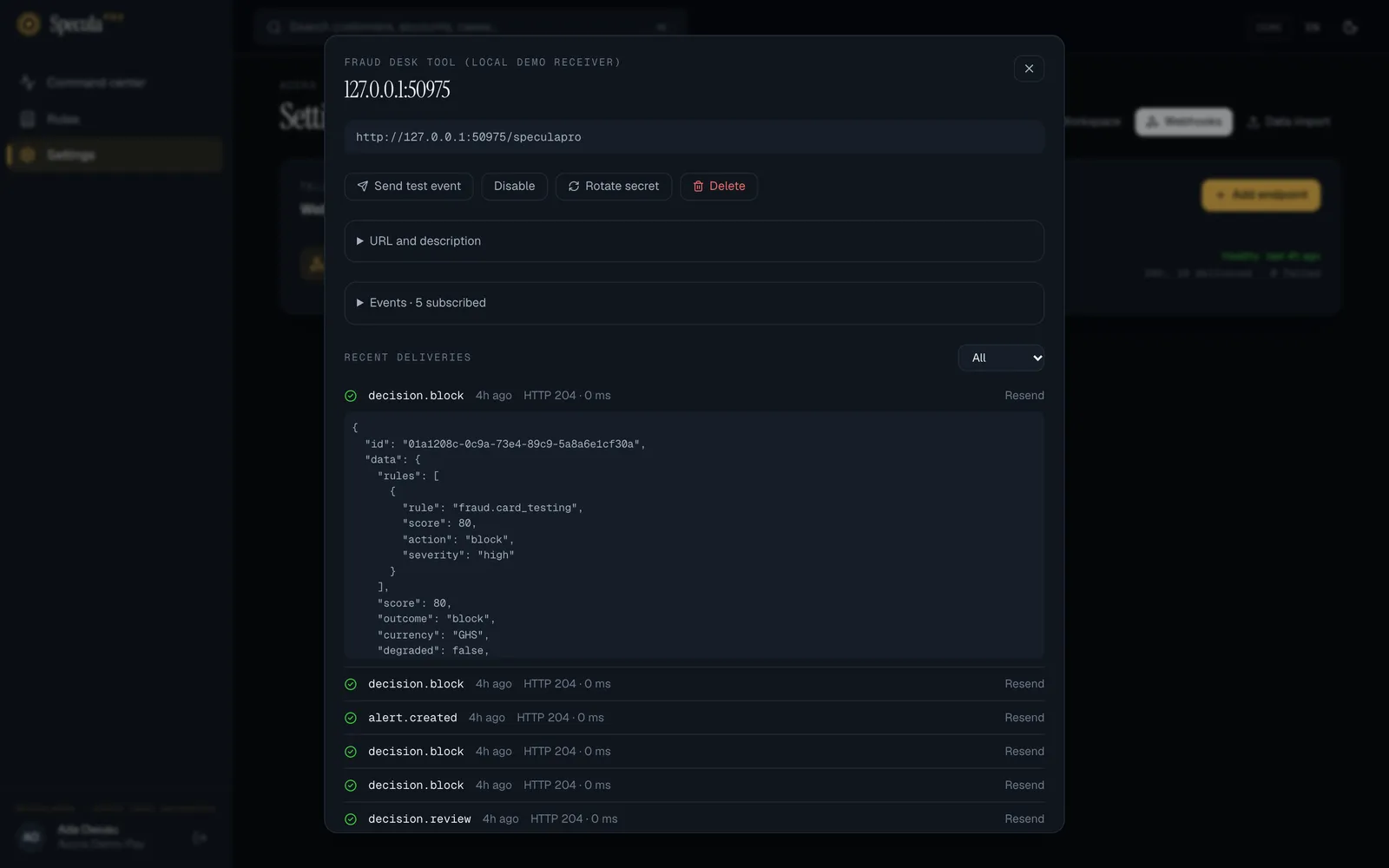Viewport: 1389px width, 868px height.
Task: Click the green check icon for decision.review
Action: pyautogui.click(x=351, y=819)
